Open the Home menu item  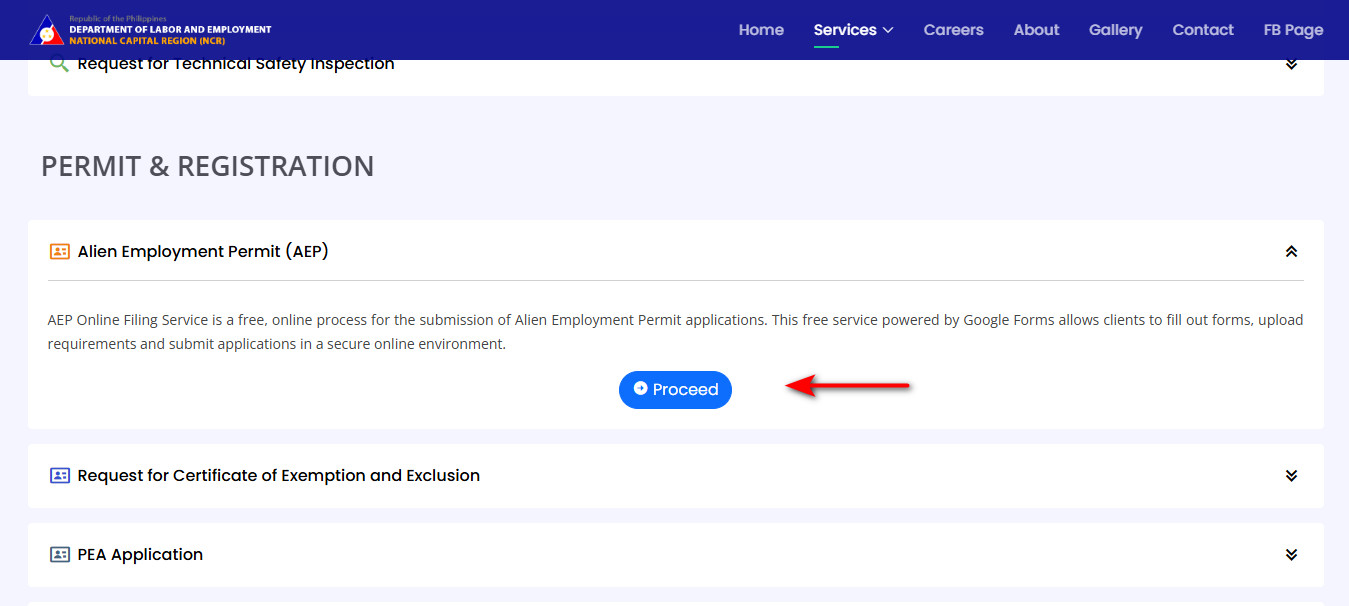click(761, 29)
